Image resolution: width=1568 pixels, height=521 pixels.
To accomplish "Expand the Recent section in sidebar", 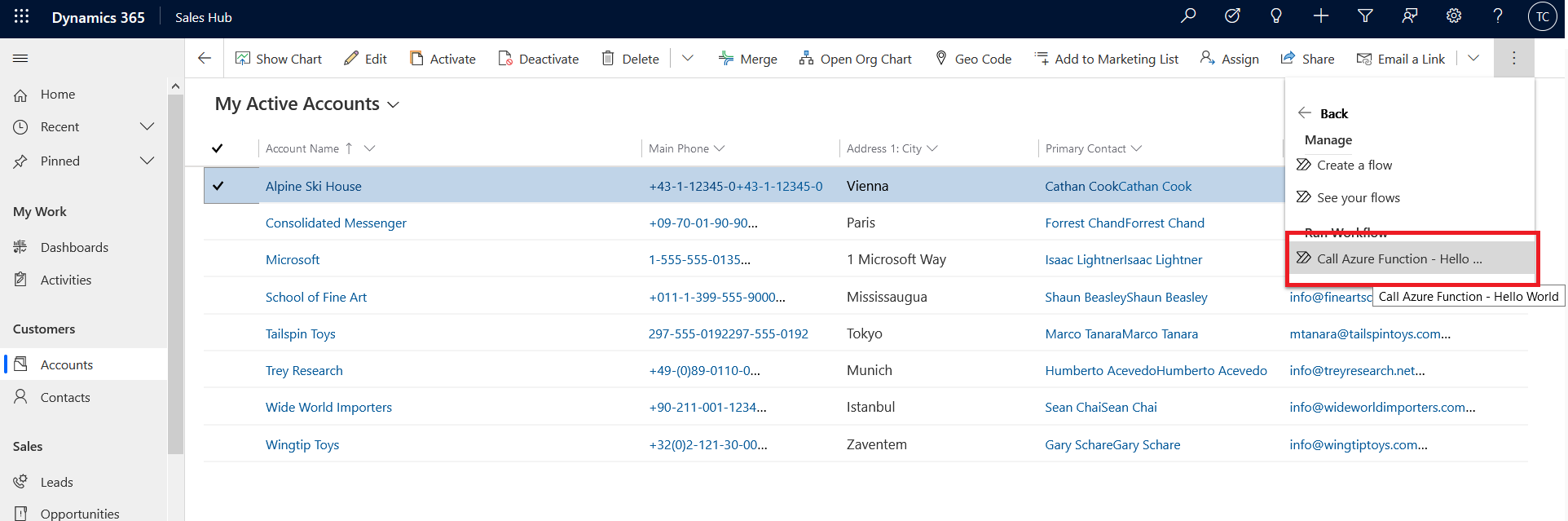I will (147, 127).
